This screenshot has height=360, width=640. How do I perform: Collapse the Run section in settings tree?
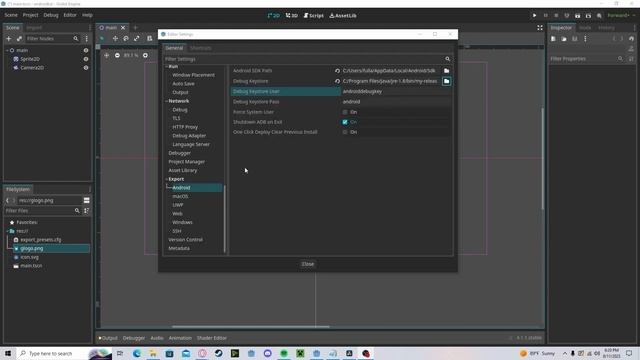[167, 67]
